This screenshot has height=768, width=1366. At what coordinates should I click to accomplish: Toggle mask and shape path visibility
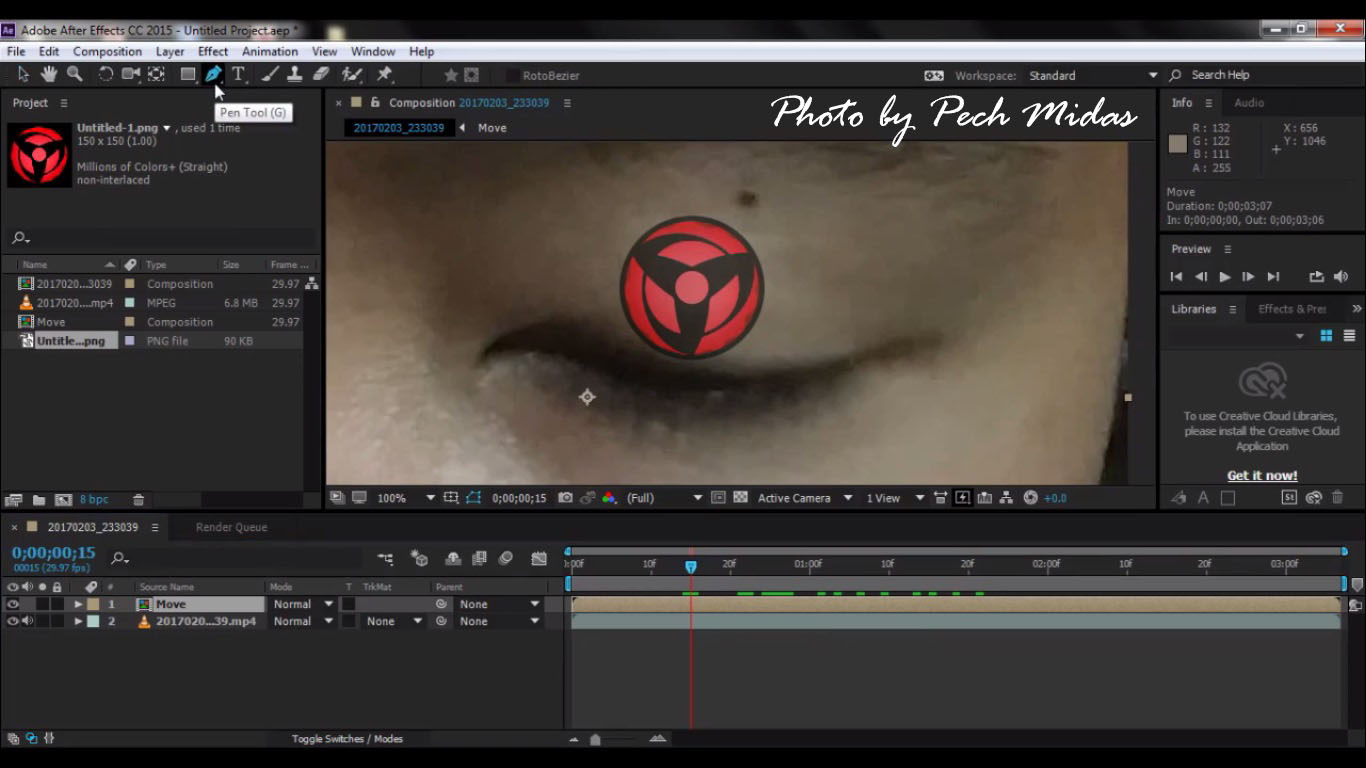click(474, 498)
